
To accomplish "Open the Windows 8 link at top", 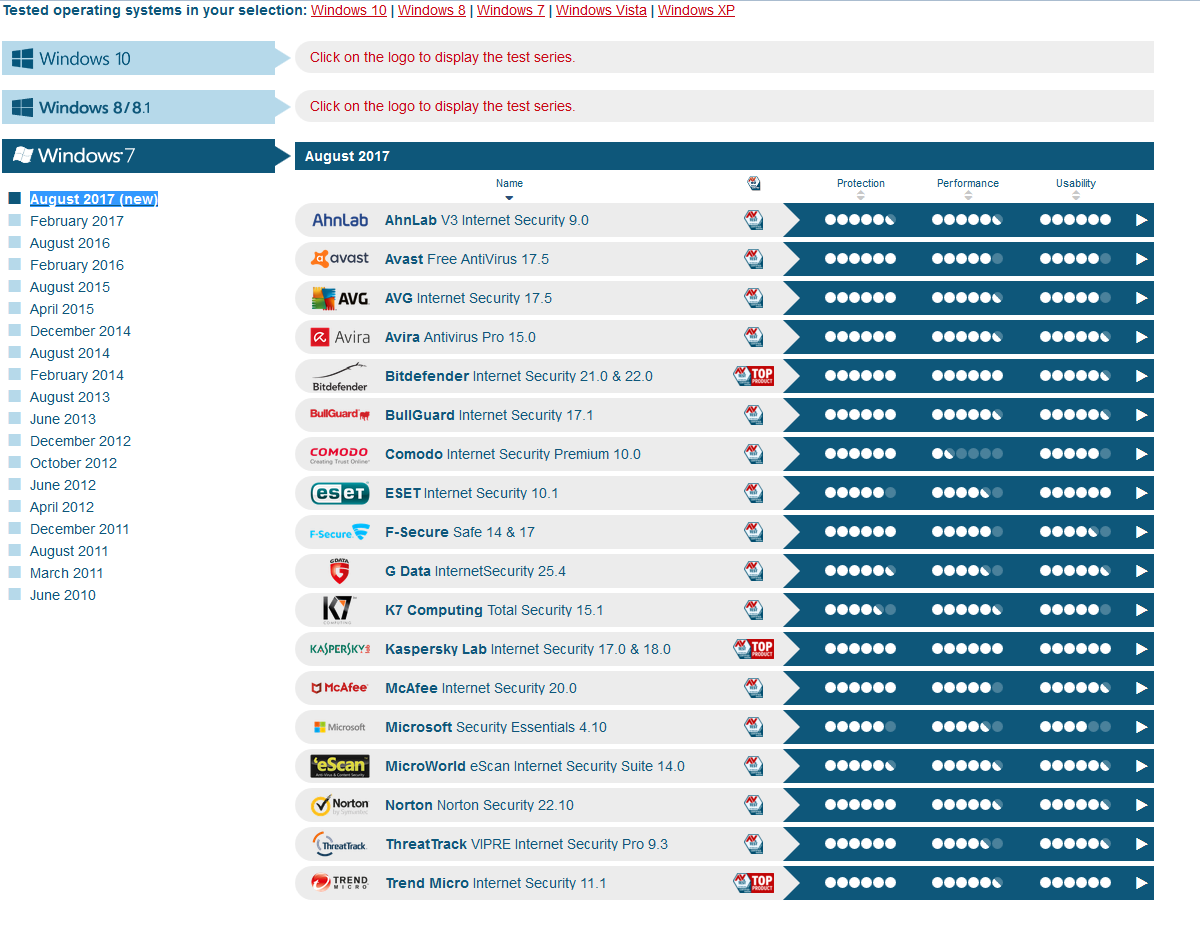I will tap(432, 10).
